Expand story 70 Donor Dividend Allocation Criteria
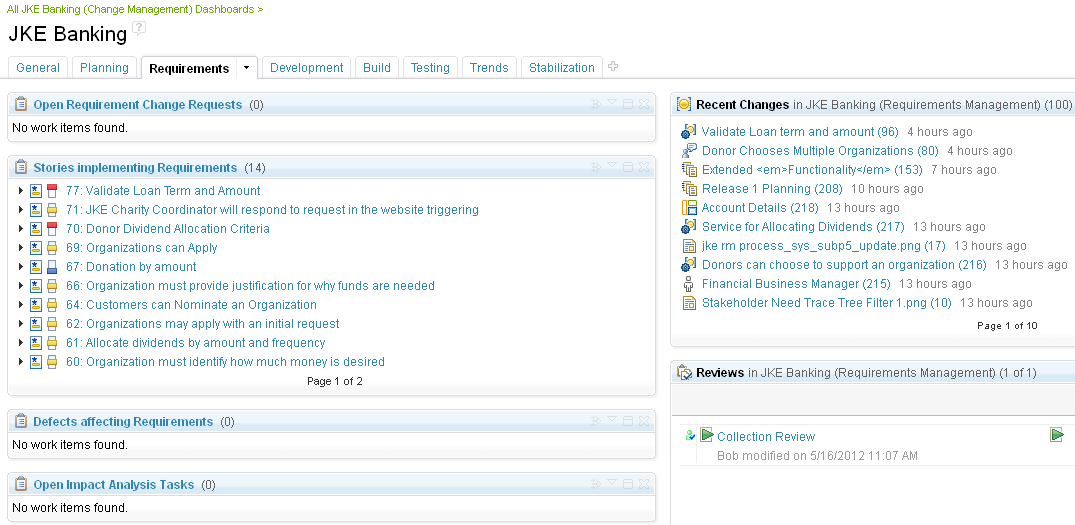The height and width of the screenshot is (525, 1075). [21, 229]
